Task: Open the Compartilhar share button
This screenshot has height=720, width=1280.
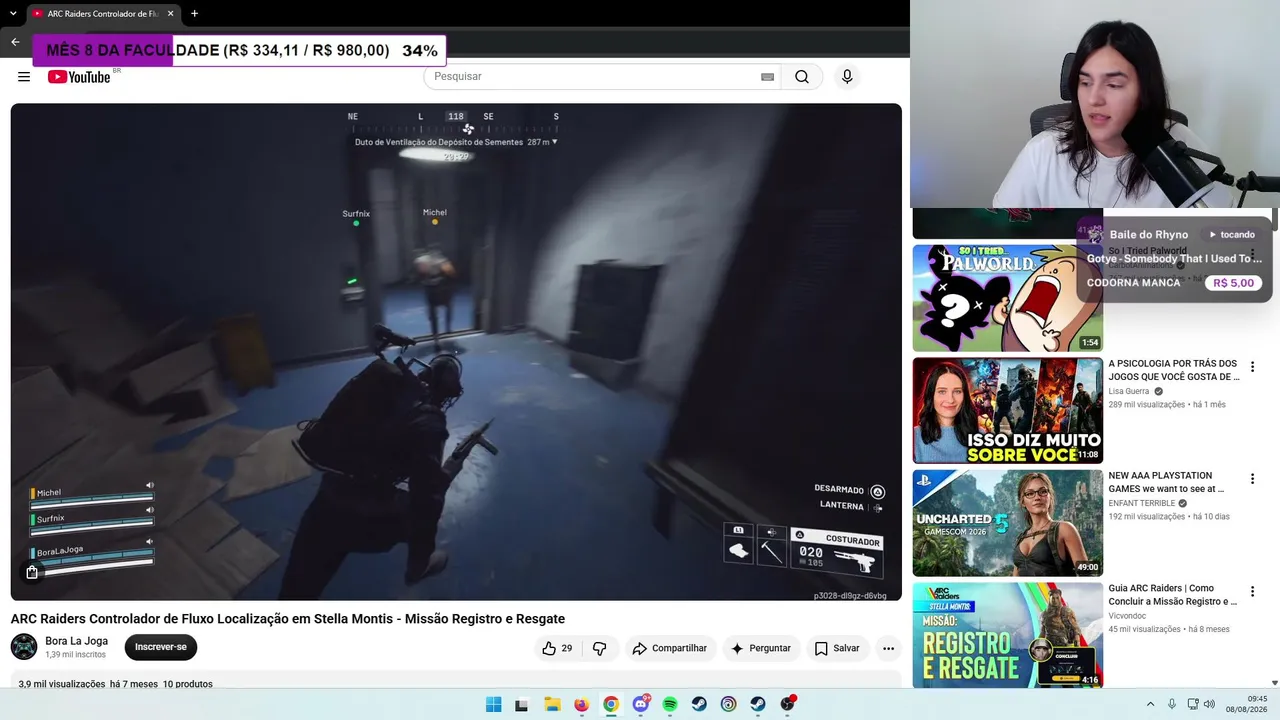Action: pos(670,648)
